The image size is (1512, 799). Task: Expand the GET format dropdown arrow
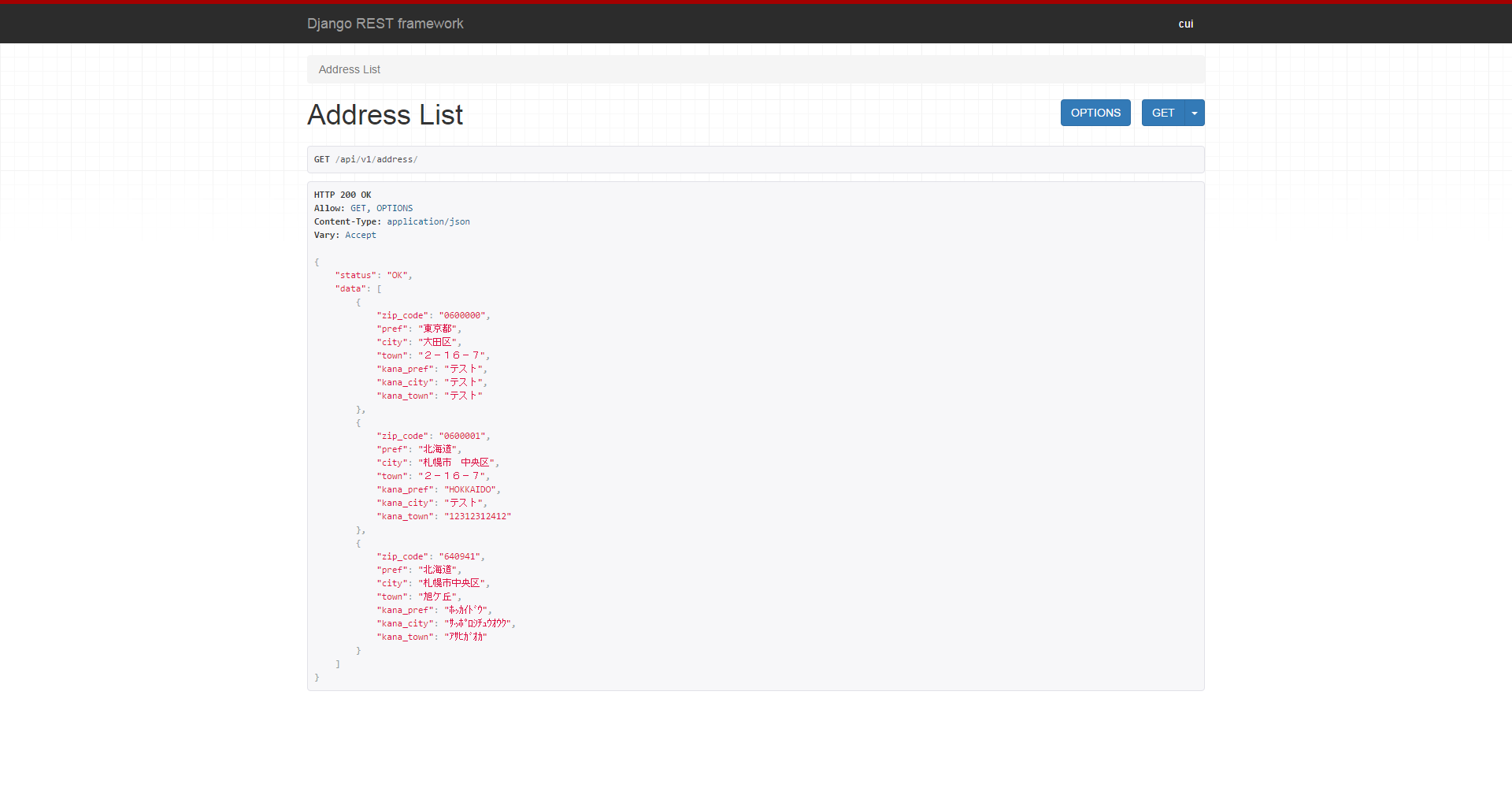pyautogui.click(x=1195, y=113)
